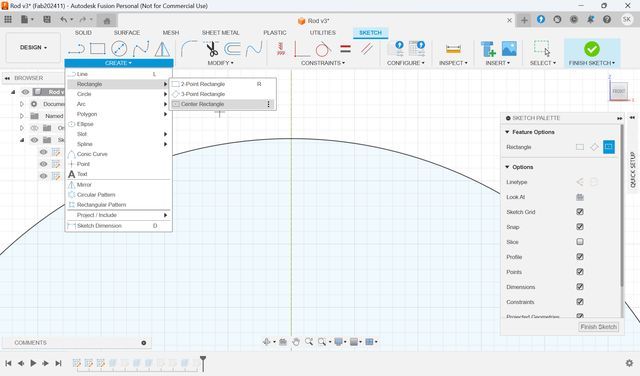Image resolution: width=640 pixels, height=376 pixels.
Task: Open the notifications bell icon
Action: pyautogui.click(x=590, y=20)
